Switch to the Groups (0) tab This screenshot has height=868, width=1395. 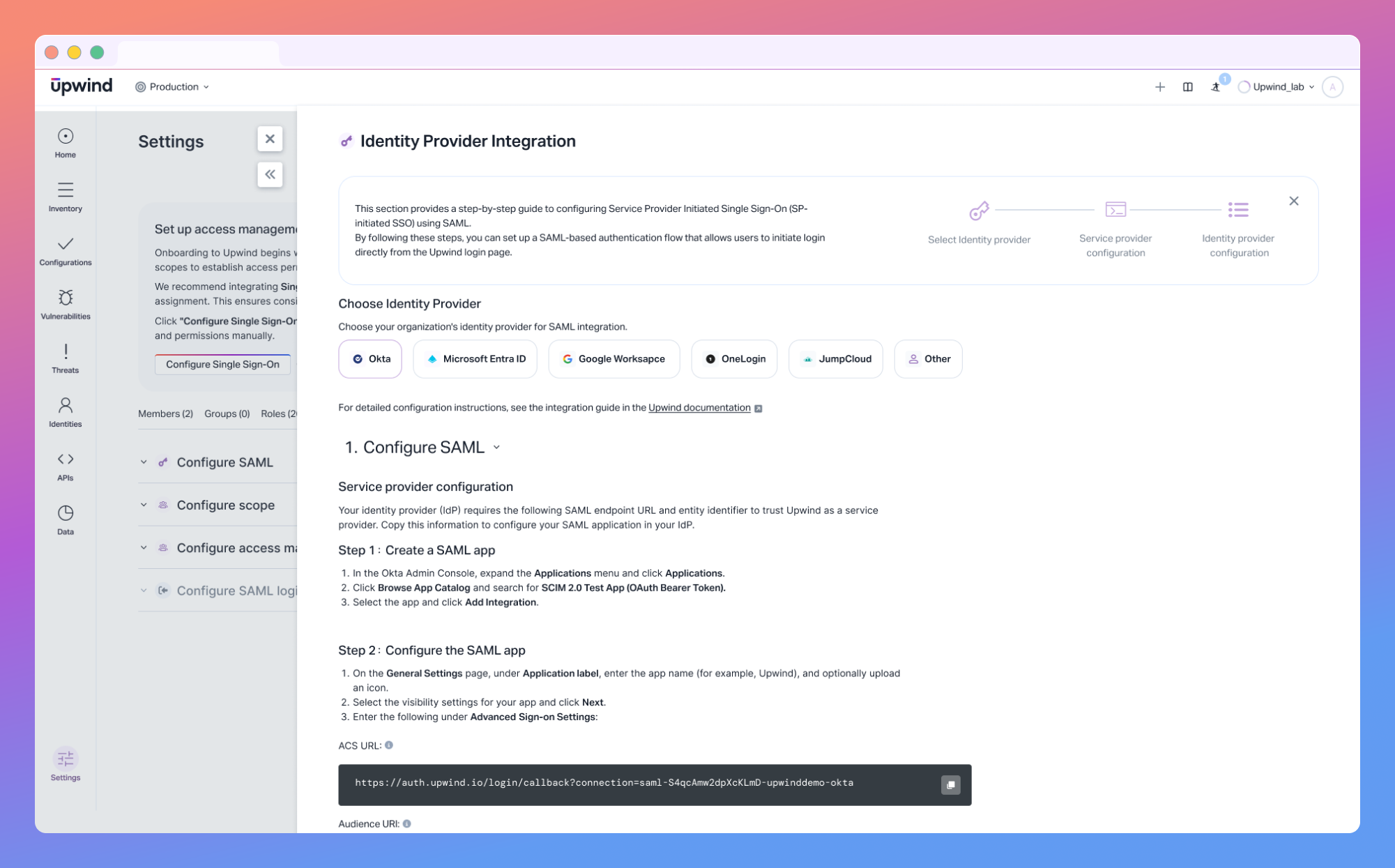pos(227,413)
